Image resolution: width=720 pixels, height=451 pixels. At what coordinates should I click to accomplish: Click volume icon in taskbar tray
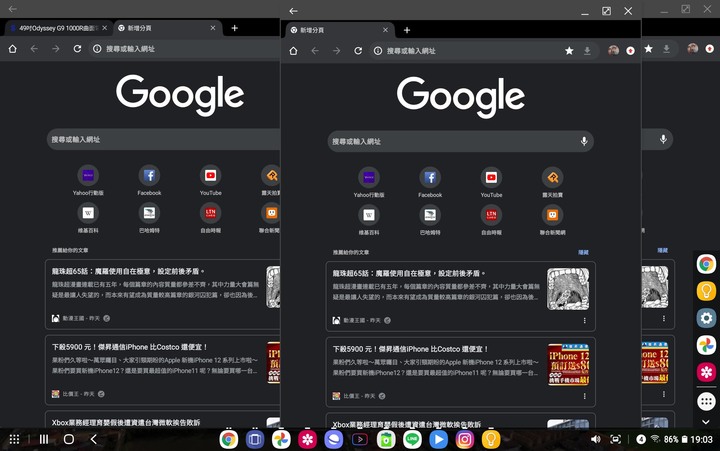coord(596,439)
